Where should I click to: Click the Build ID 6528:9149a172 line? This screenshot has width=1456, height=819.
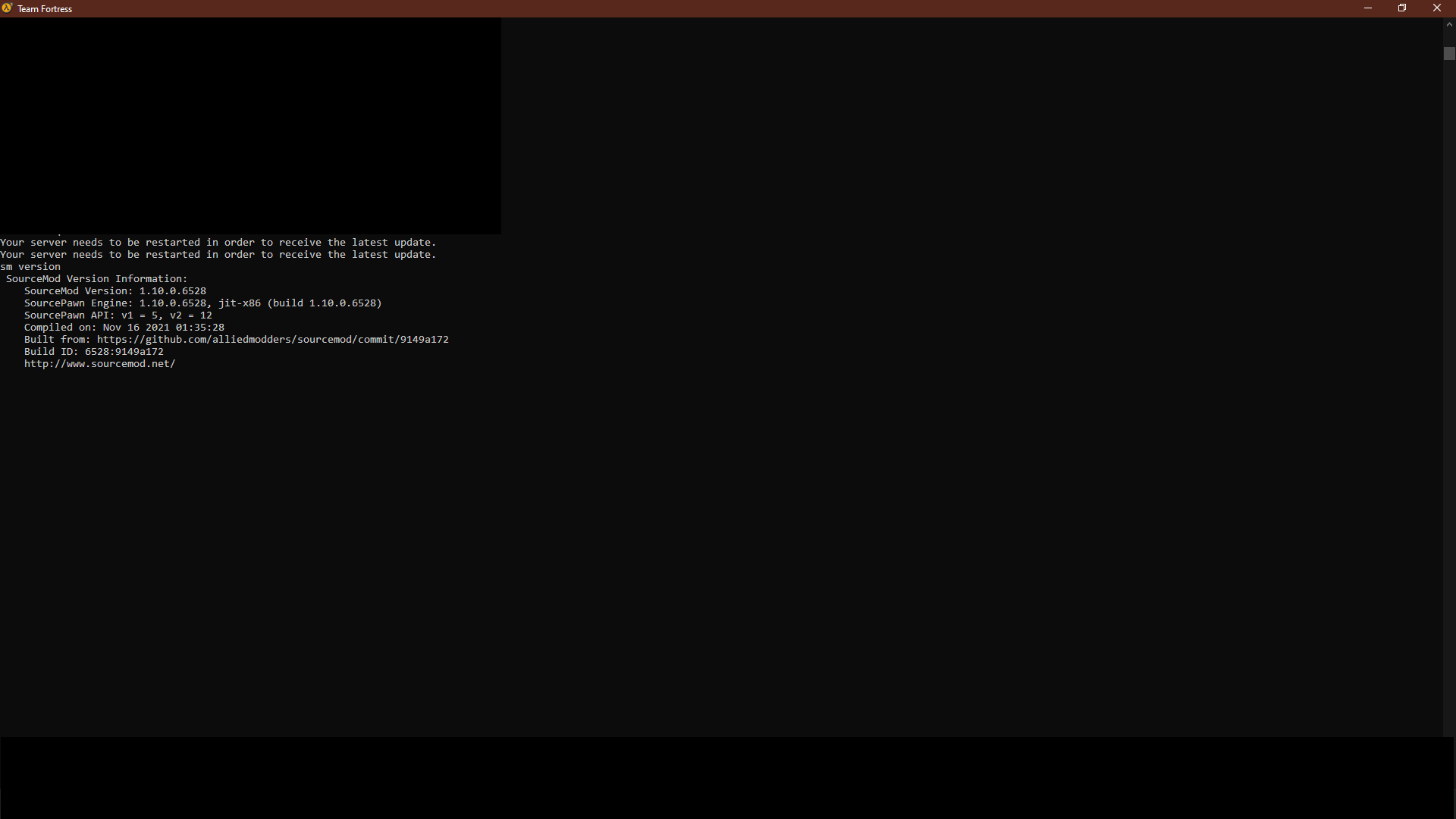tap(93, 352)
